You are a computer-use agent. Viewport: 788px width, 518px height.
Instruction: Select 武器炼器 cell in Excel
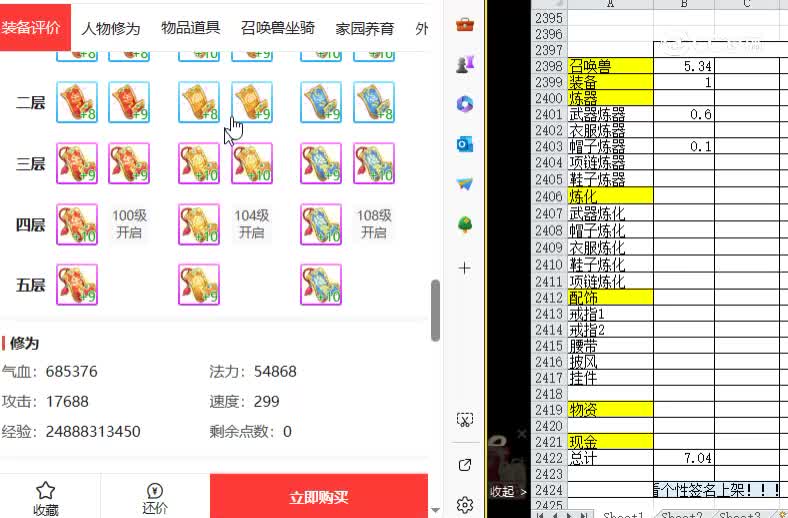[611, 114]
